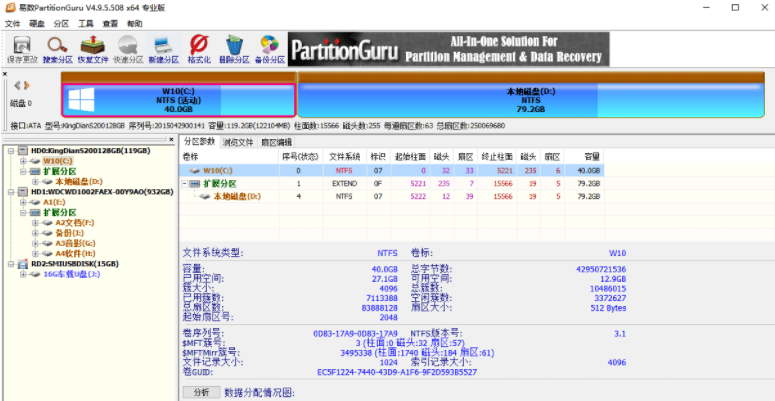Viewport: 775px width, 401px height.
Task: Switch to the 浏览文件 tab
Action: coord(238,142)
